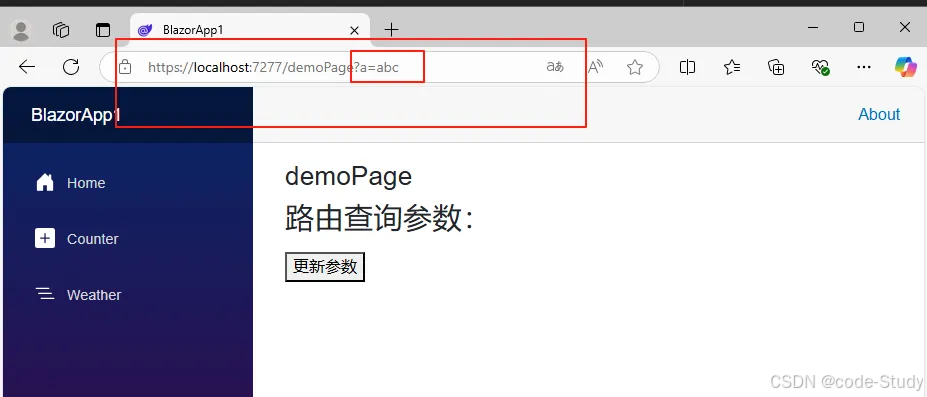This screenshot has width=927, height=397.
Task: Open the About link
Action: [x=879, y=115]
